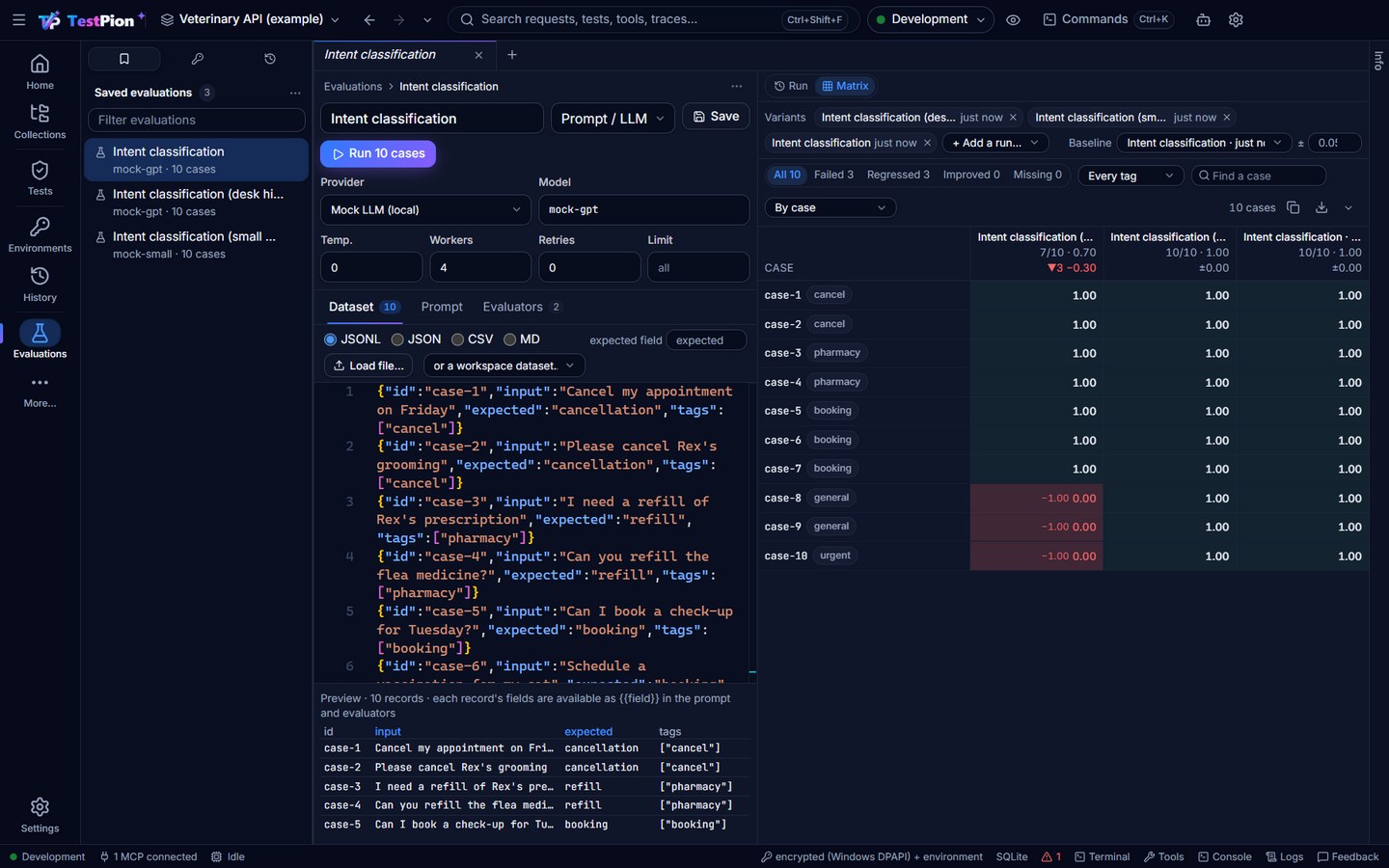The image size is (1389, 868).
Task: Filter results by Failed 3
Action: point(833,175)
